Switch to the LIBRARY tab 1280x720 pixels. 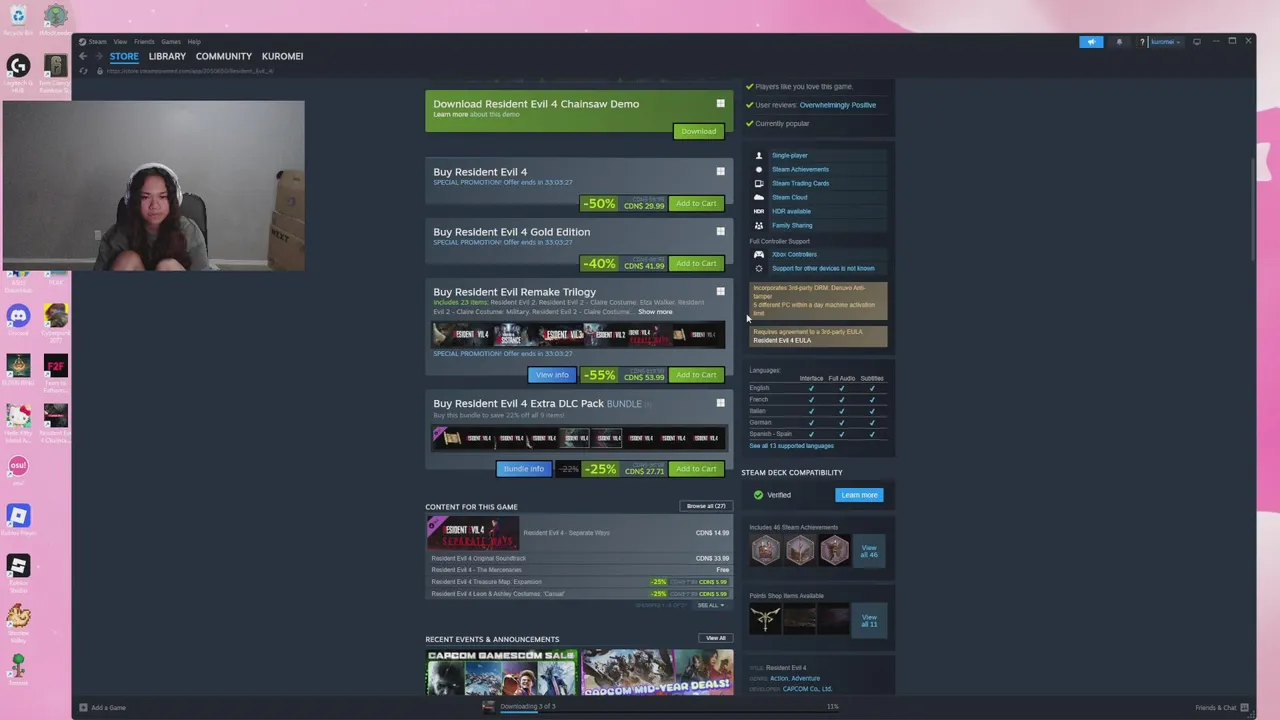coord(167,56)
